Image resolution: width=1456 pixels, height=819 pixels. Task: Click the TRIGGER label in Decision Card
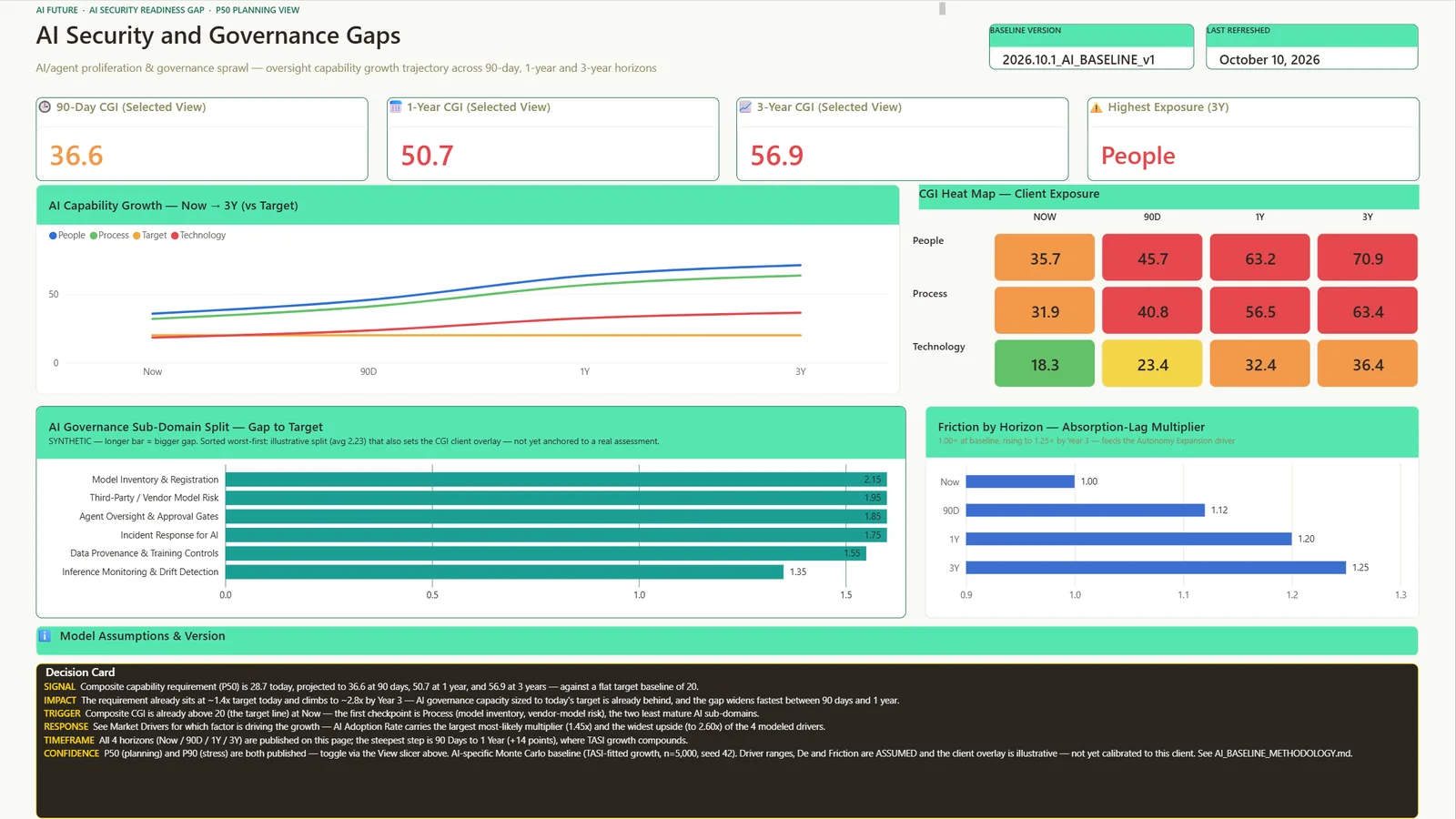tap(62, 713)
